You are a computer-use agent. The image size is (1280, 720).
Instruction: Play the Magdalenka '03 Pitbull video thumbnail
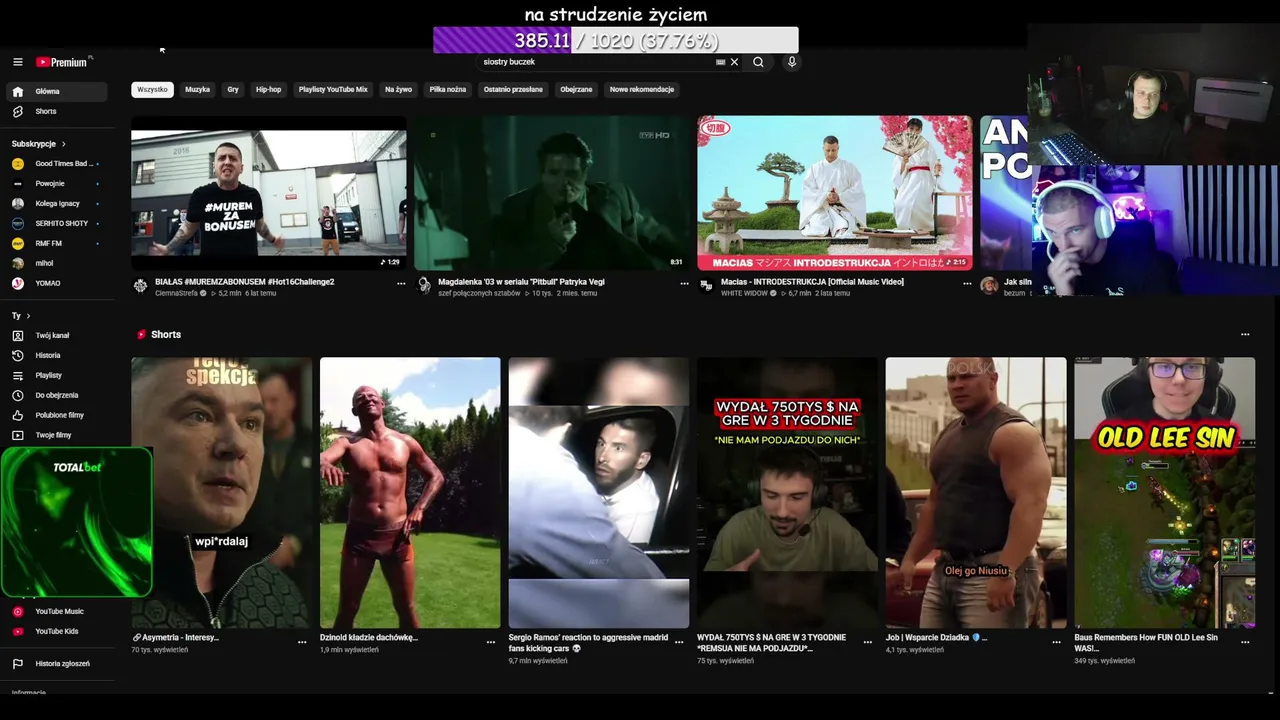point(552,193)
